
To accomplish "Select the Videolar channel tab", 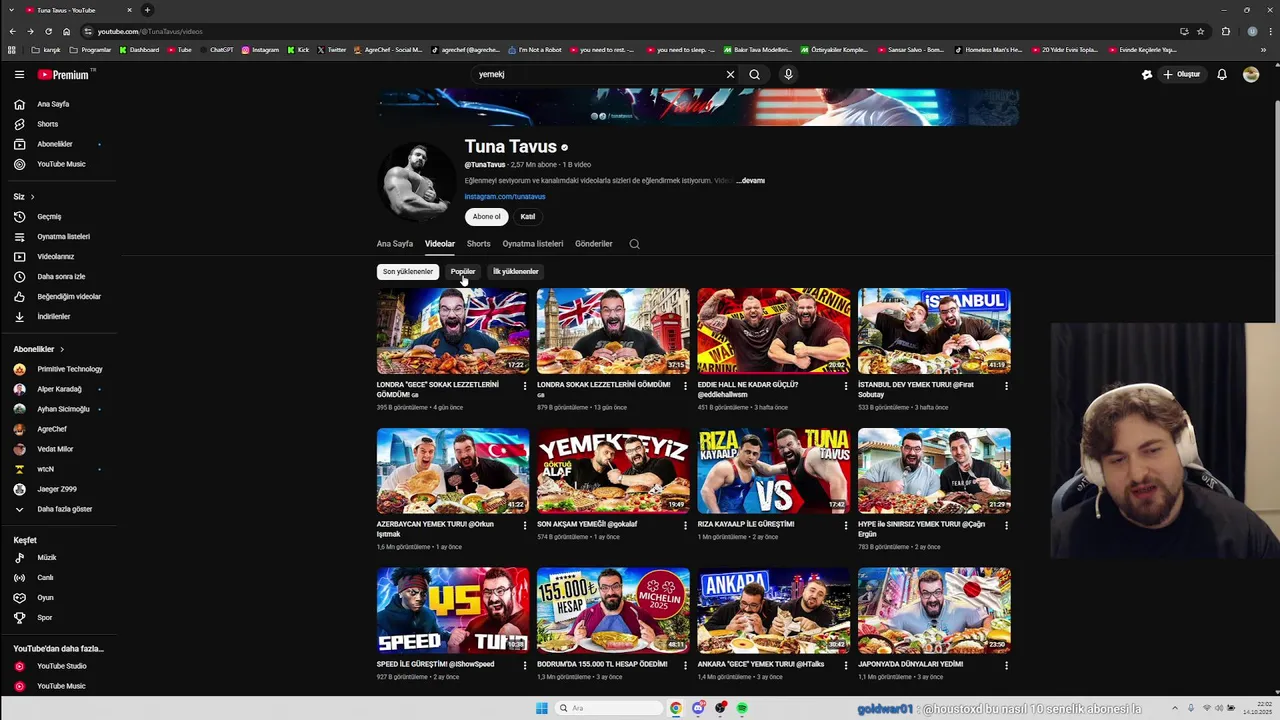I will (x=440, y=244).
